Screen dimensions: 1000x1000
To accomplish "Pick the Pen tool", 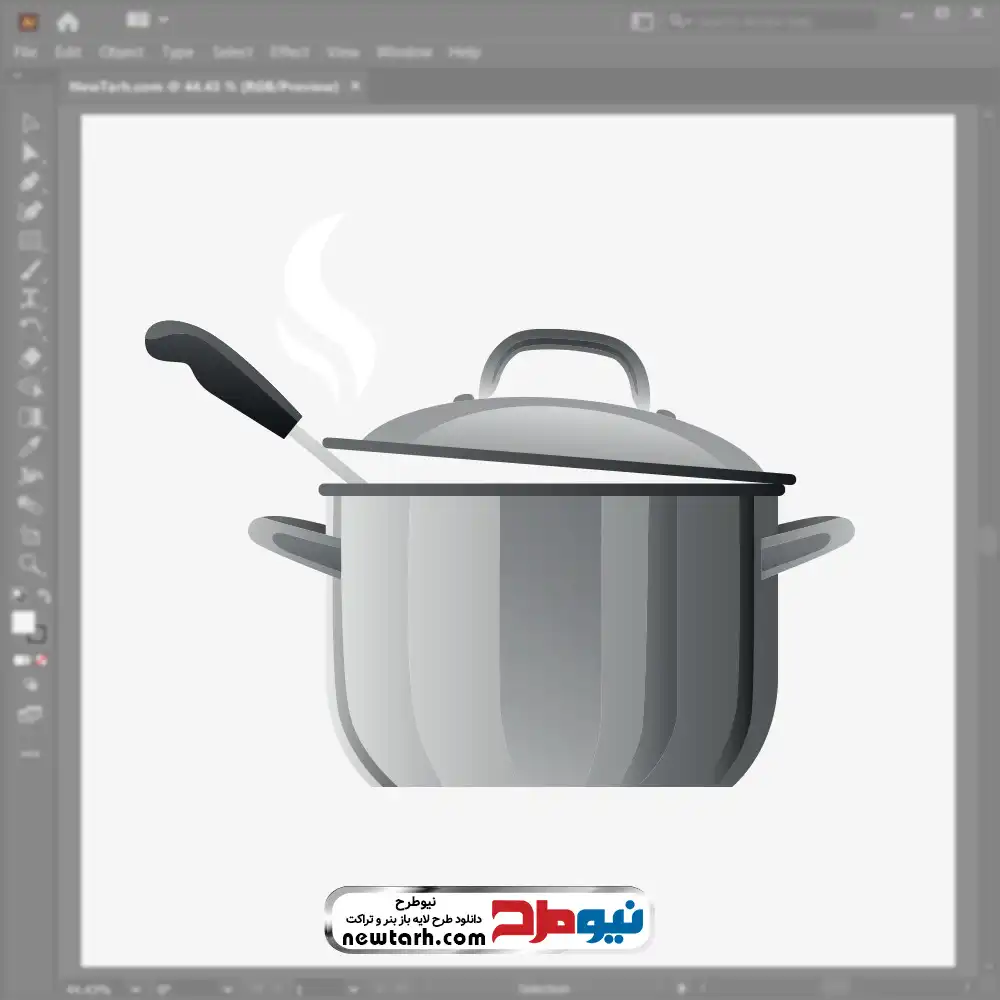I will click(x=30, y=182).
